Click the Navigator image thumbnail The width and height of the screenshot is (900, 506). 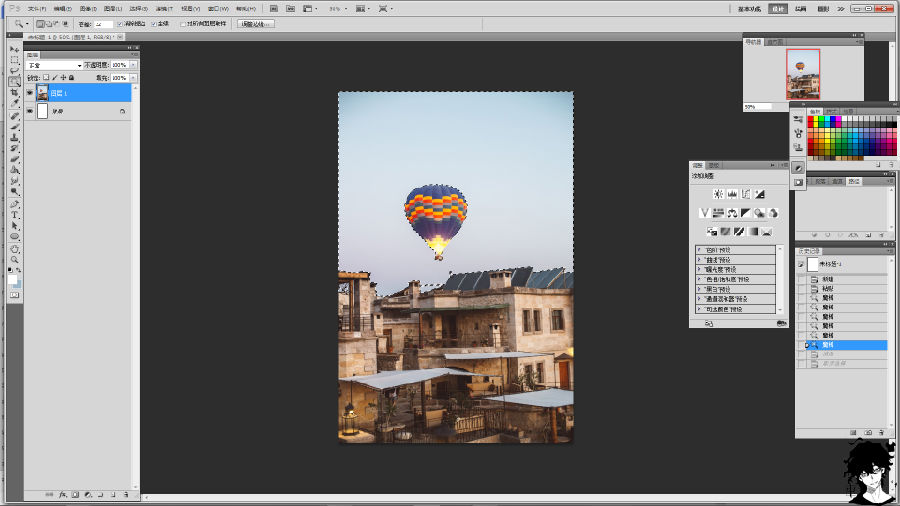(x=802, y=74)
